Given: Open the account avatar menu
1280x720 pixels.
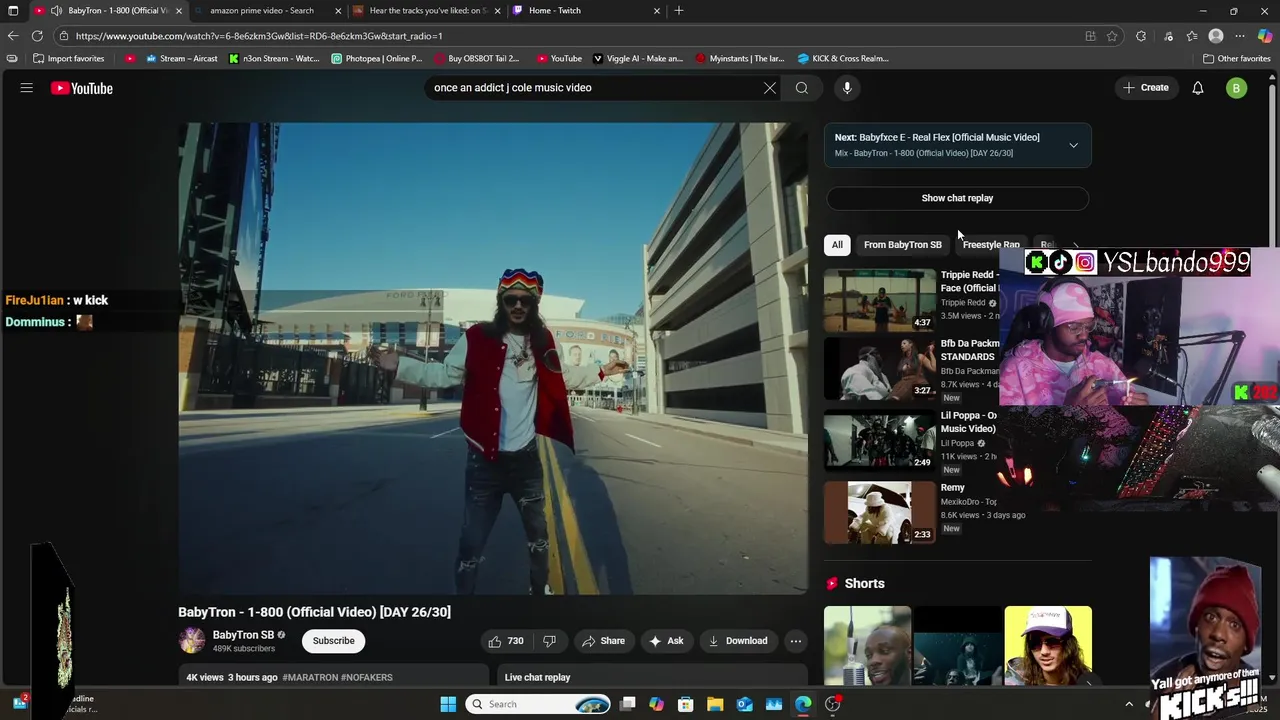Looking at the screenshot, I should point(1237,88).
